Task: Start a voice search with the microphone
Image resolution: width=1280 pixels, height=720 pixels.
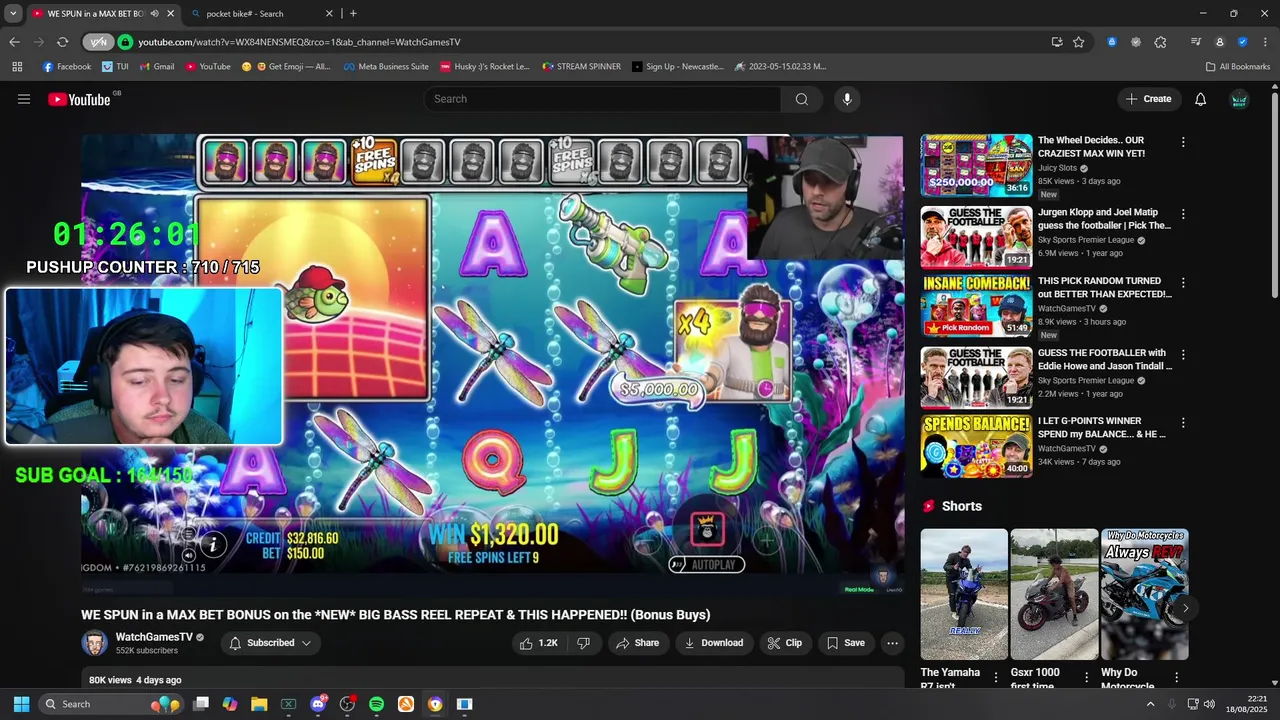Action: coord(847,99)
